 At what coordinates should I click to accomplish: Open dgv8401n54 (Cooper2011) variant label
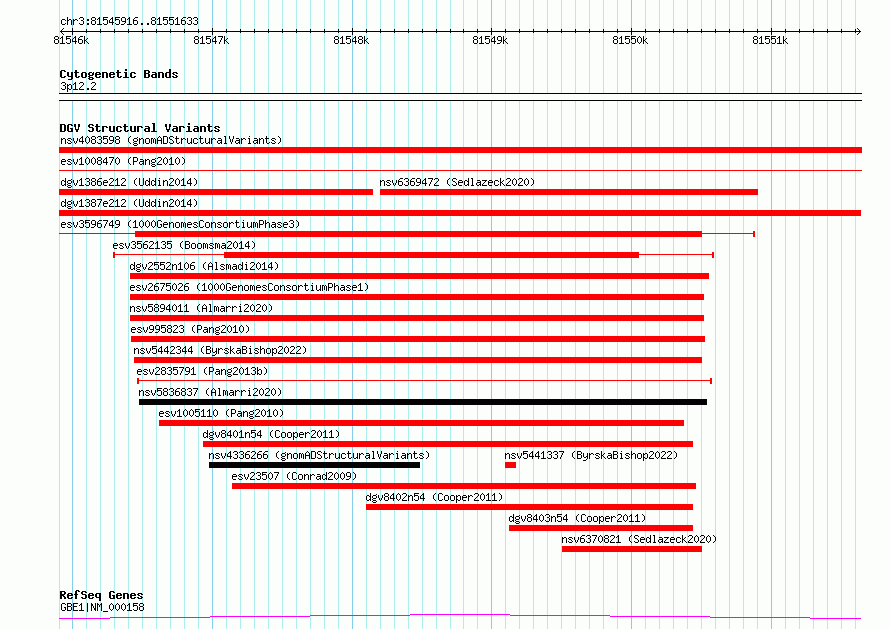coord(271,434)
